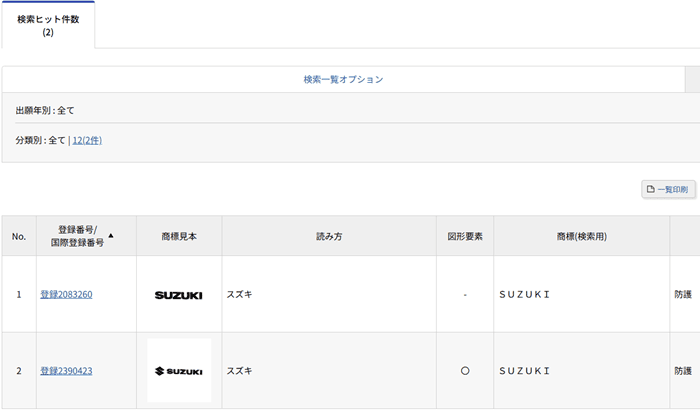Sort by the 登録番号 ascending arrow icon
The height and width of the screenshot is (414, 700).
pos(111,235)
